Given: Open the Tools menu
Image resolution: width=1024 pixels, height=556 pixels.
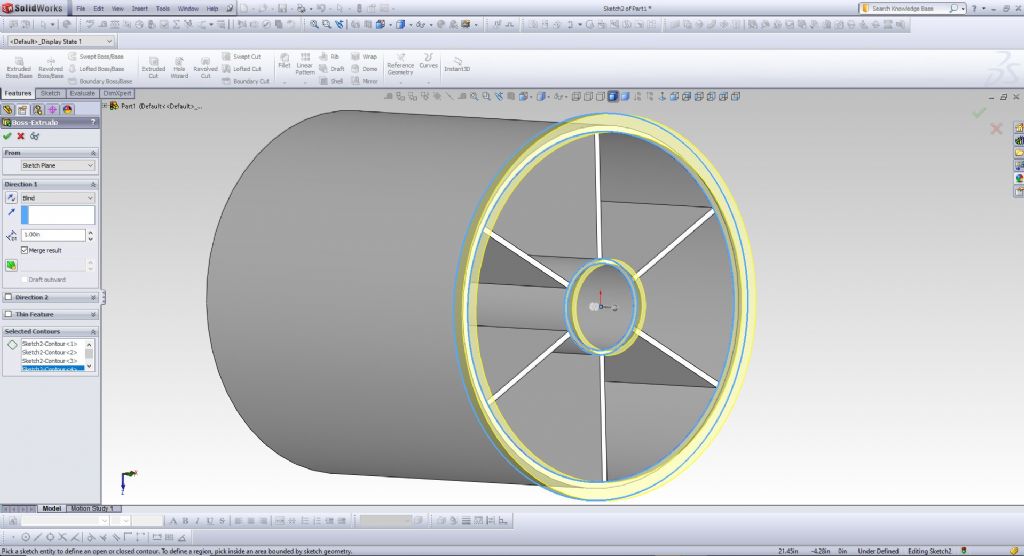Looking at the screenshot, I should pos(163,8).
